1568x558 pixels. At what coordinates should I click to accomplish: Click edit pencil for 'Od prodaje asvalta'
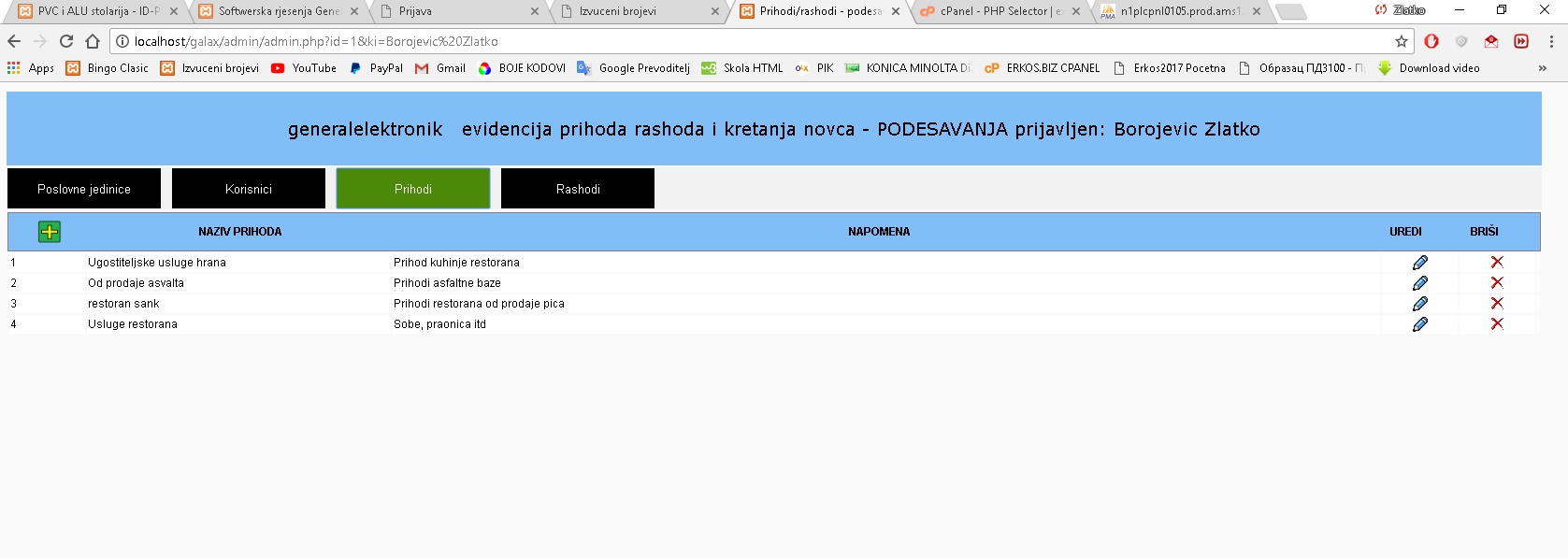coord(1419,283)
